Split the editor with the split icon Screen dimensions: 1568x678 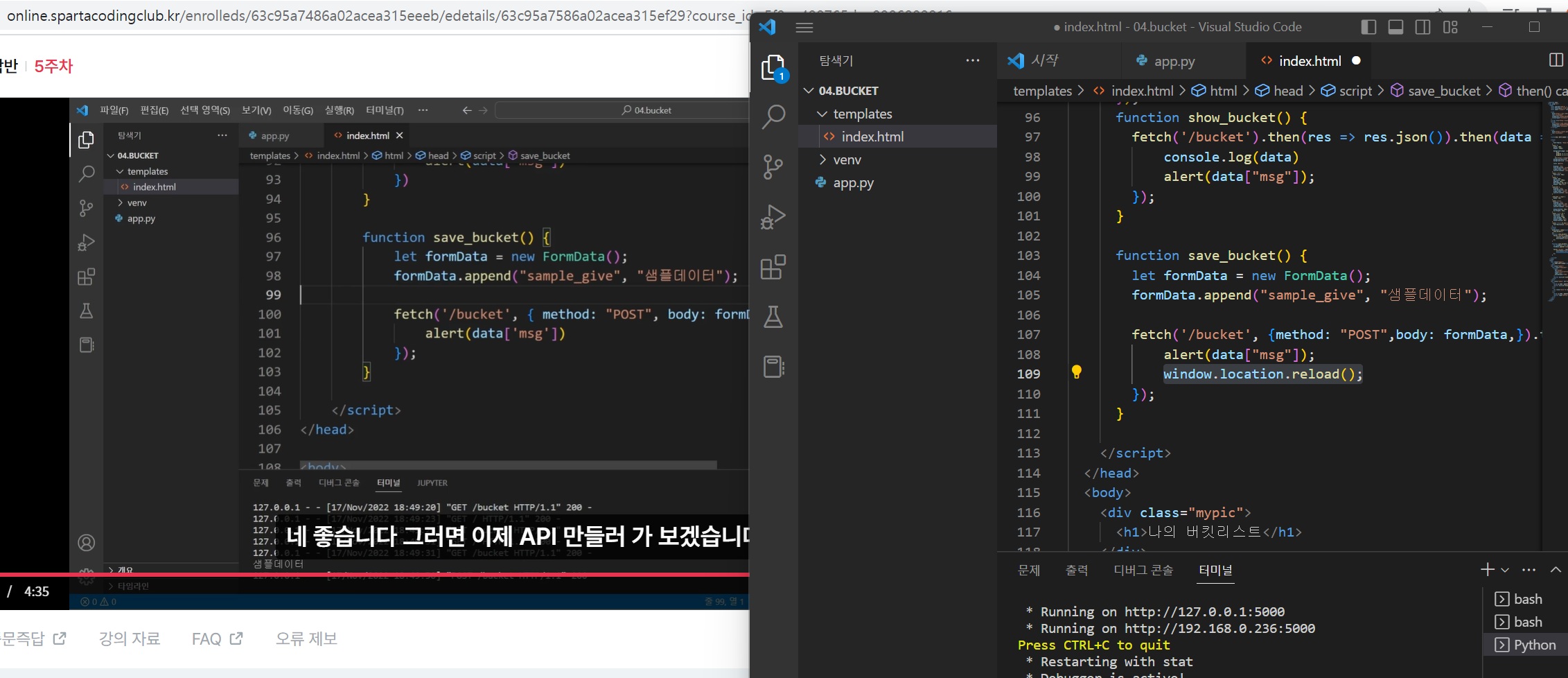pyautogui.click(x=1556, y=60)
